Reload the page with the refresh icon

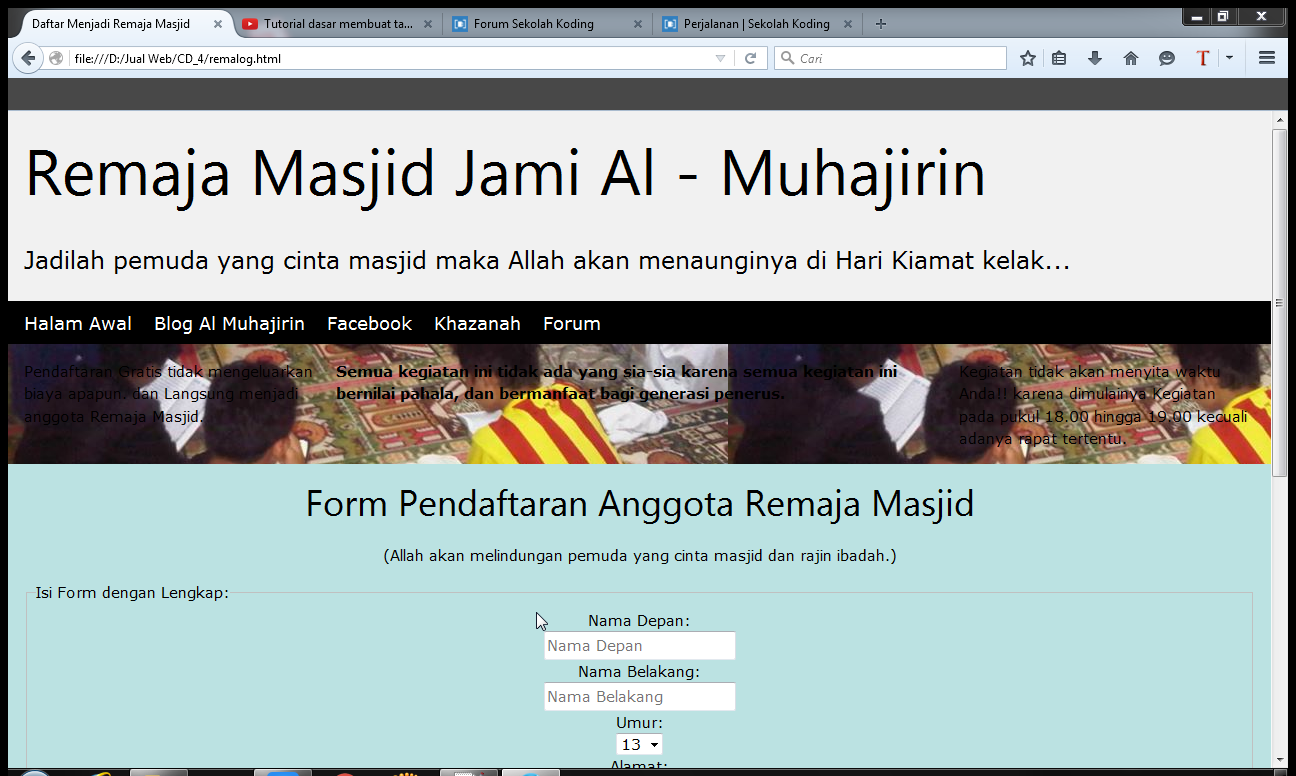coord(750,58)
